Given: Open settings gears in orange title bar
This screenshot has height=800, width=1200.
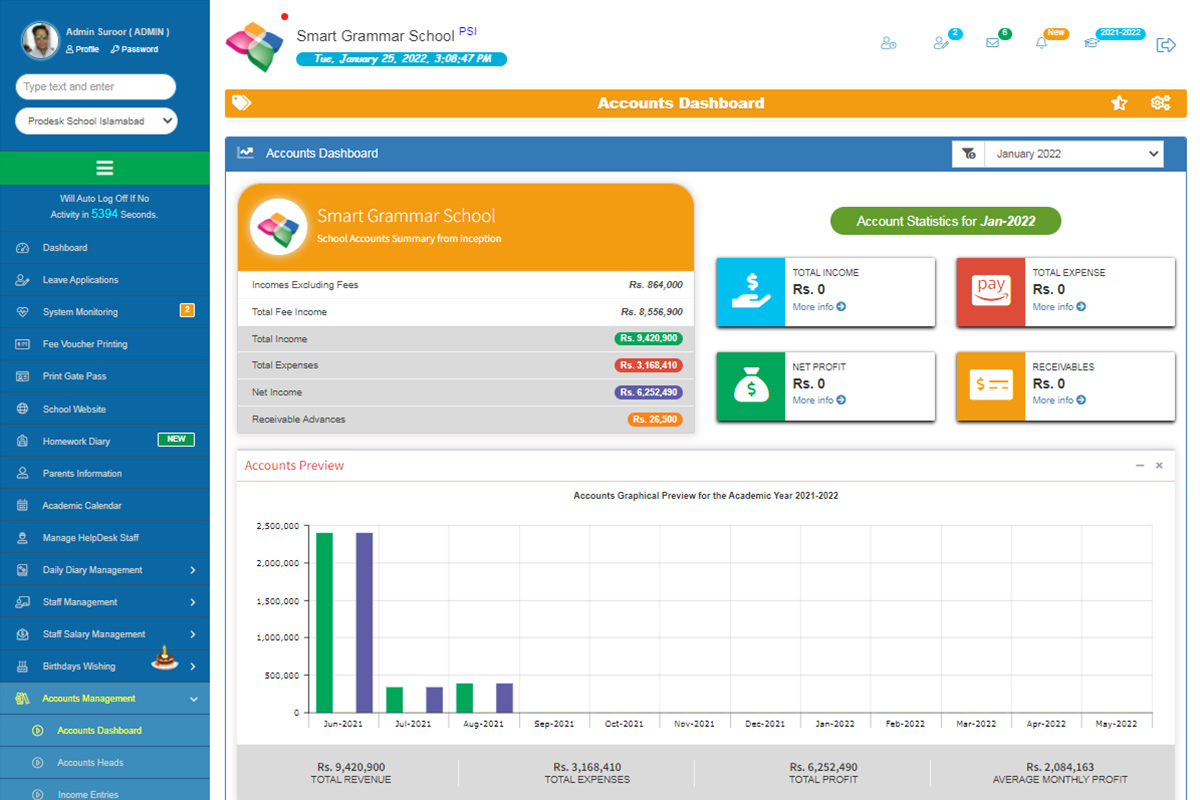Looking at the screenshot, I should coord(1160,103).
